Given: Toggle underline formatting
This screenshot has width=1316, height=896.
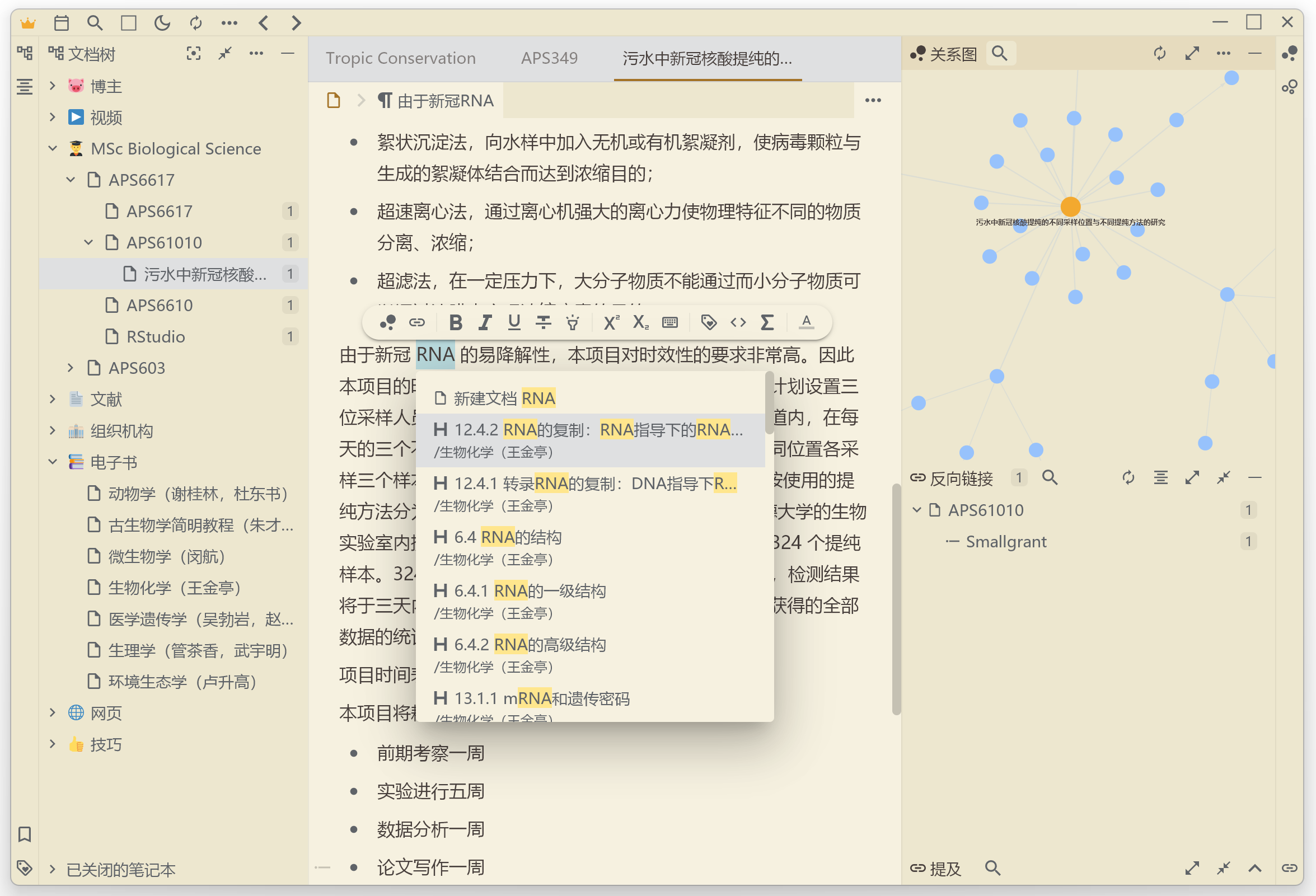Looking at the screenshot, I should point(514,322).
